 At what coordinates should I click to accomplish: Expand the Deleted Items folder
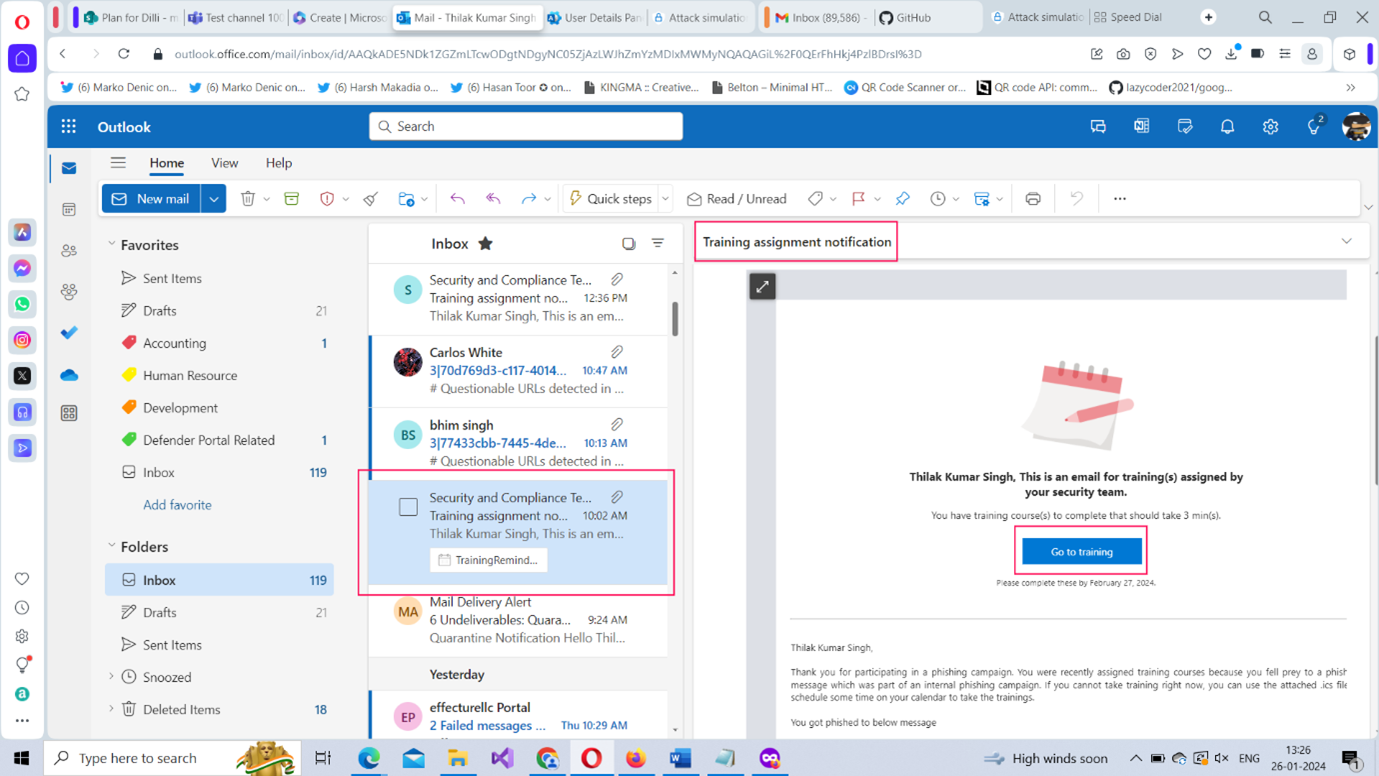point(112,709)
